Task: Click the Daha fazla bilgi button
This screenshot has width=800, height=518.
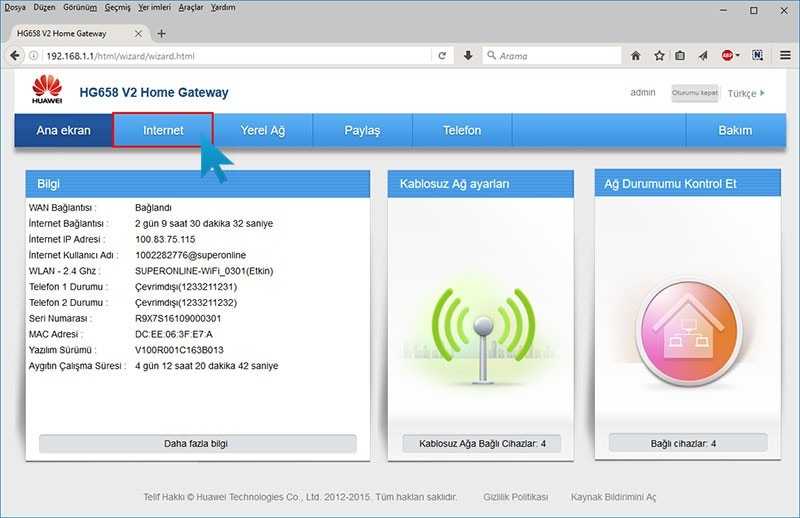Action: [x=197, y=443]
